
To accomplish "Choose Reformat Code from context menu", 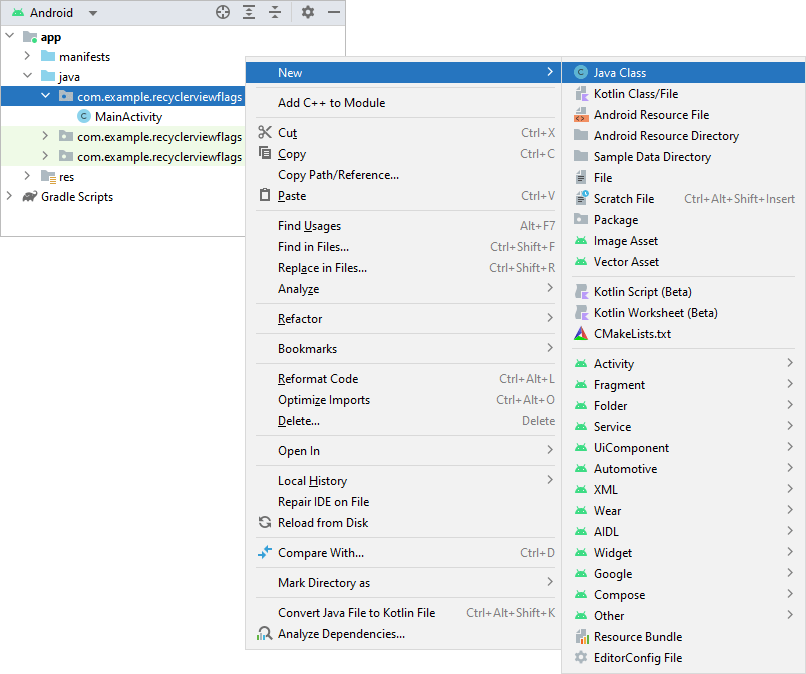I will [x=403, y=378].
